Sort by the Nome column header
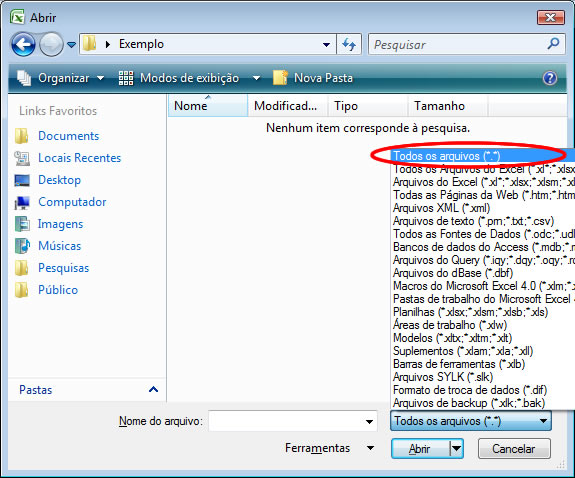Screen dimensions: 575x478 pyautogui.click(x=208, y=106)
